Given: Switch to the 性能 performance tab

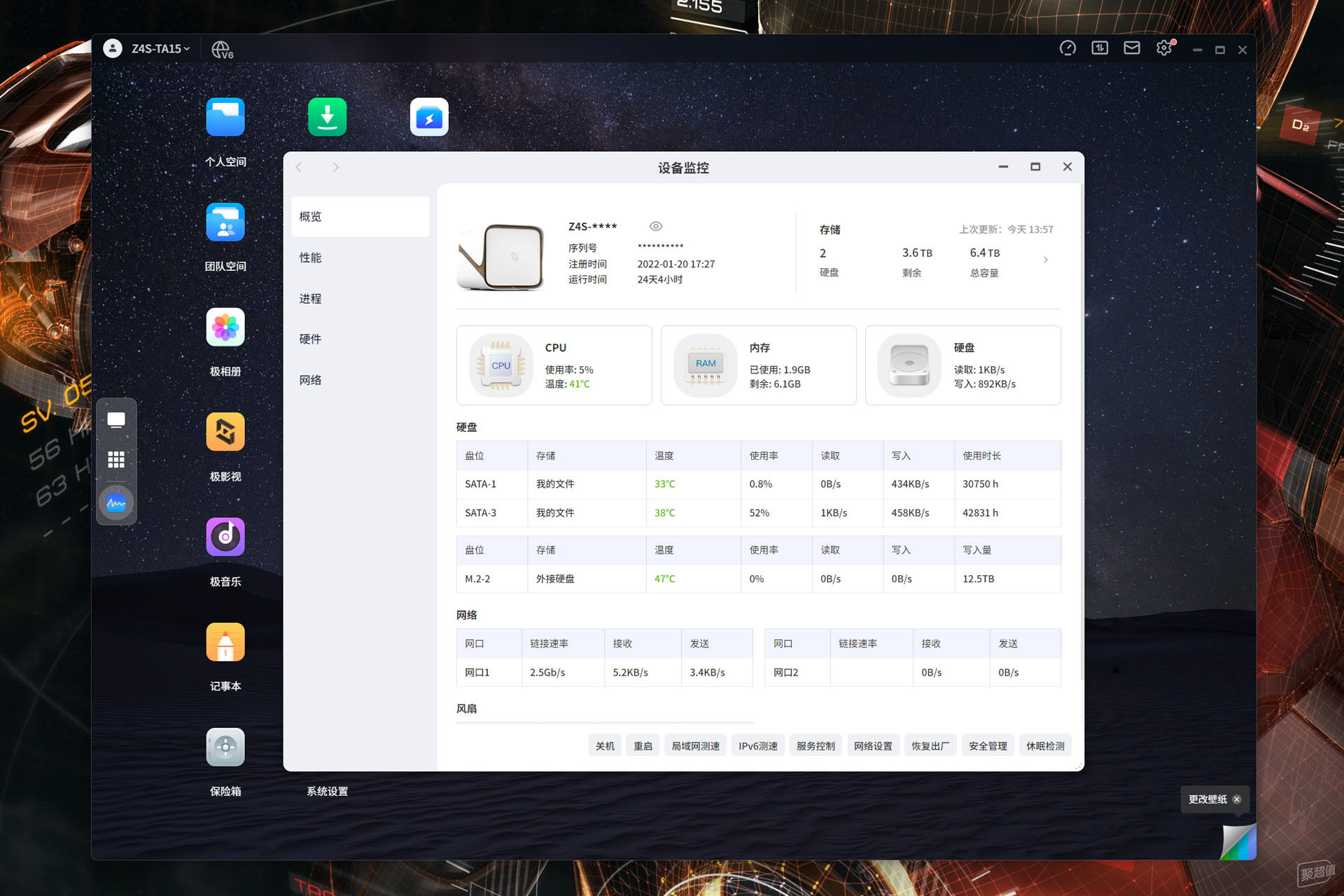Looking at the screenshot, I should click(x=360, y=258).
